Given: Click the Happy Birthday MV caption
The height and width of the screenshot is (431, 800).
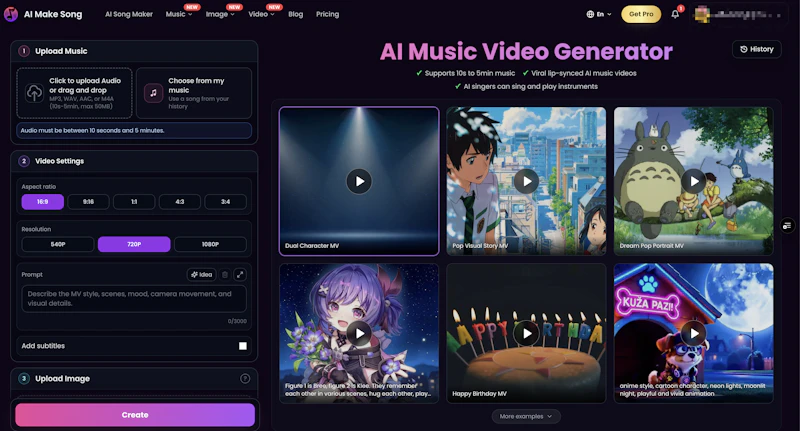Looking at the screenshot, I should [479, 394].
